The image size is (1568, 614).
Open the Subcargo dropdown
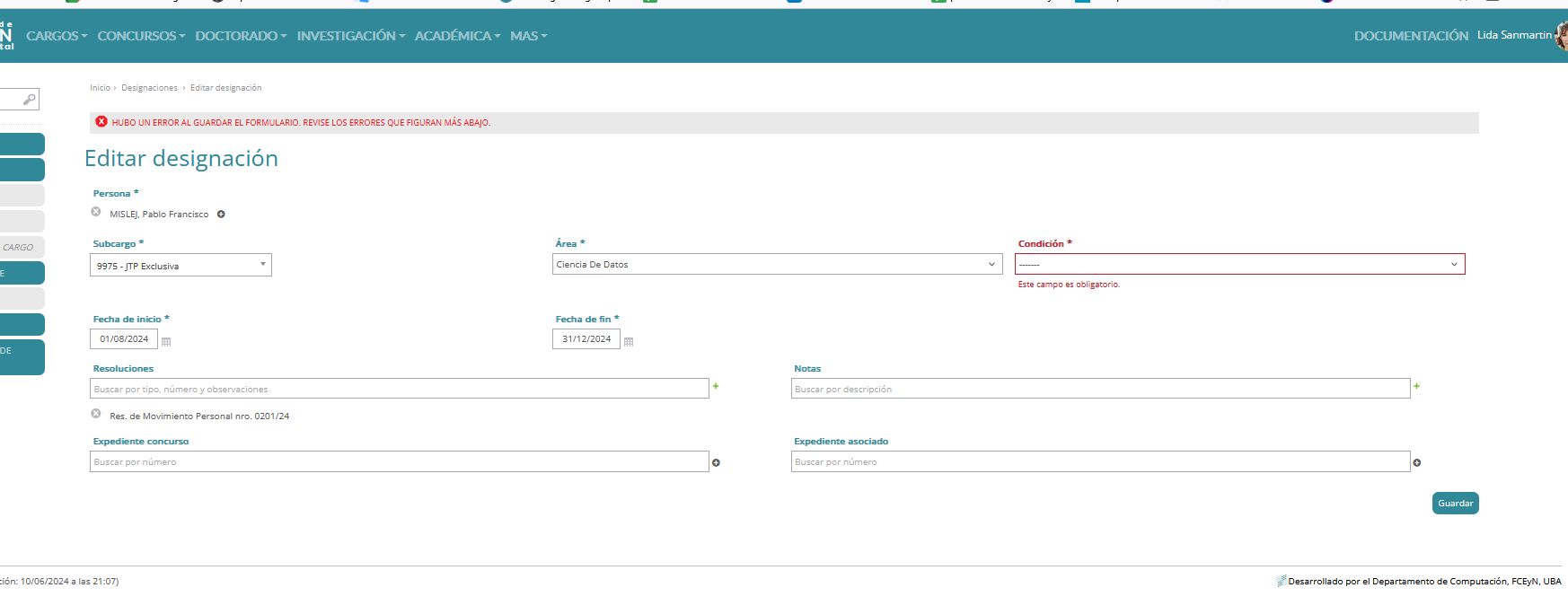point(181,265)
